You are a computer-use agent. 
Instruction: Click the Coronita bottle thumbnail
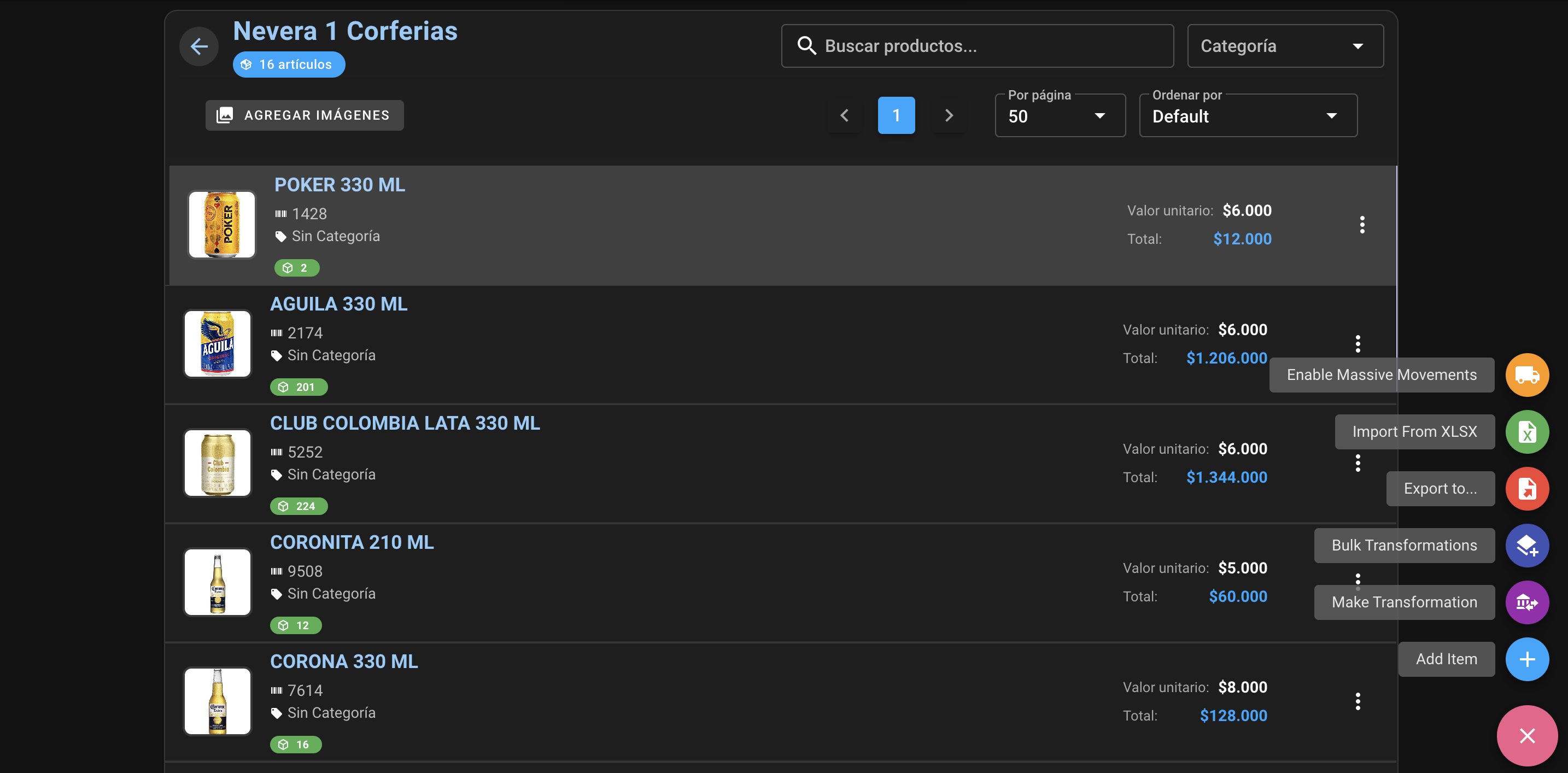coord(217,582)
